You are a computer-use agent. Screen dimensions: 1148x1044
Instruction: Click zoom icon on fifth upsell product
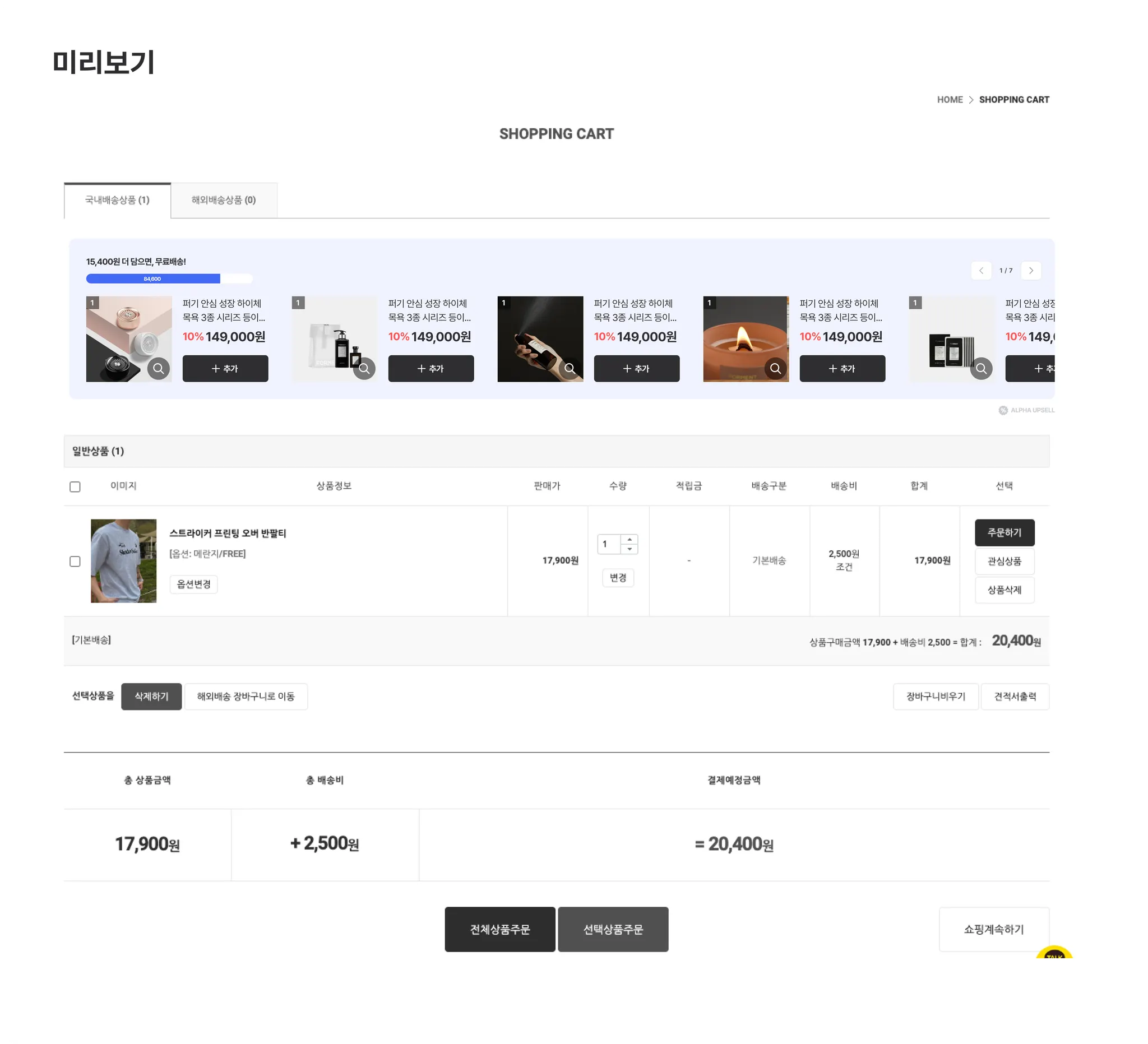tap(980, 368)
